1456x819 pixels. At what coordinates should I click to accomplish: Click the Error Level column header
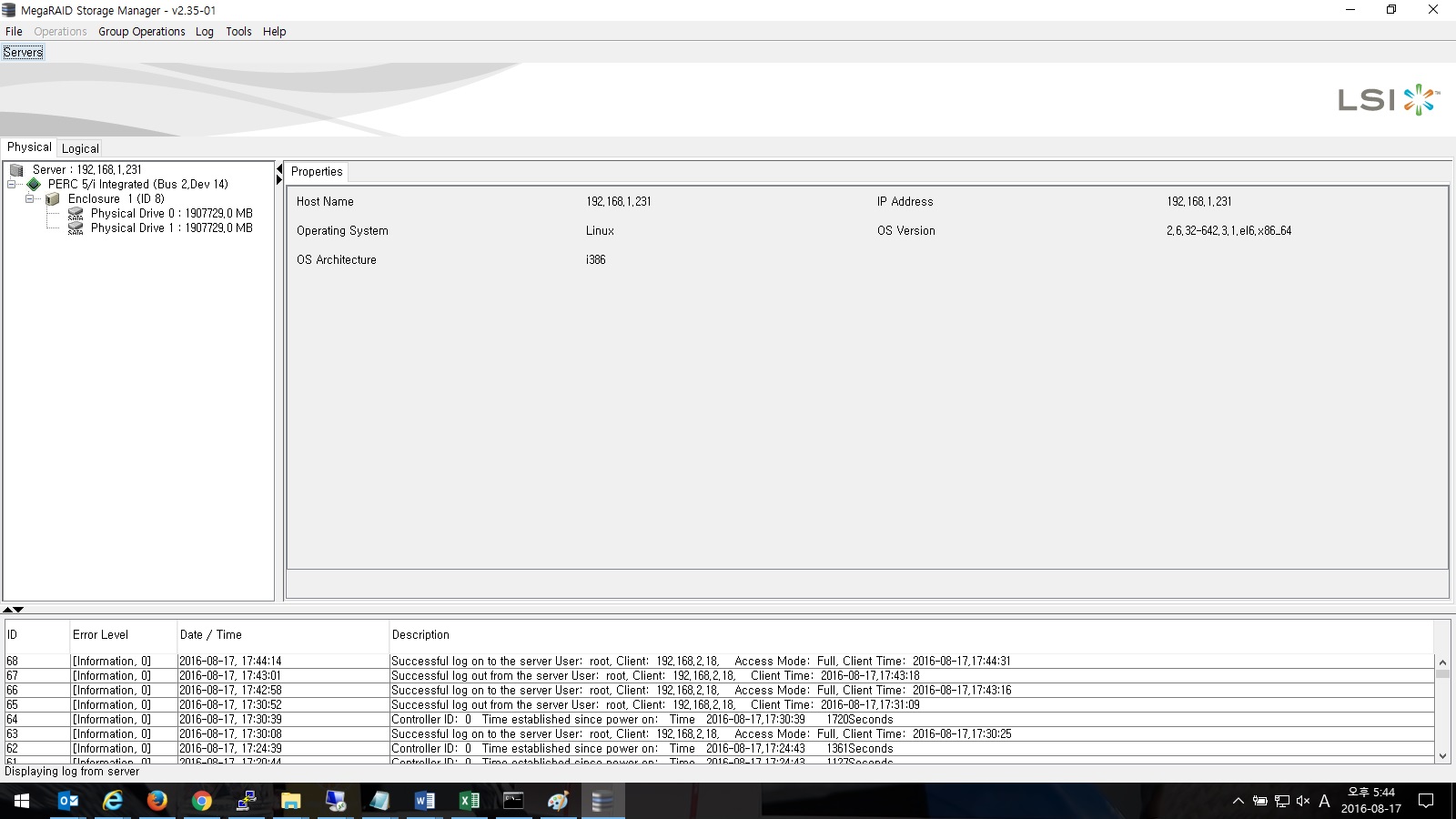point(123,635)
